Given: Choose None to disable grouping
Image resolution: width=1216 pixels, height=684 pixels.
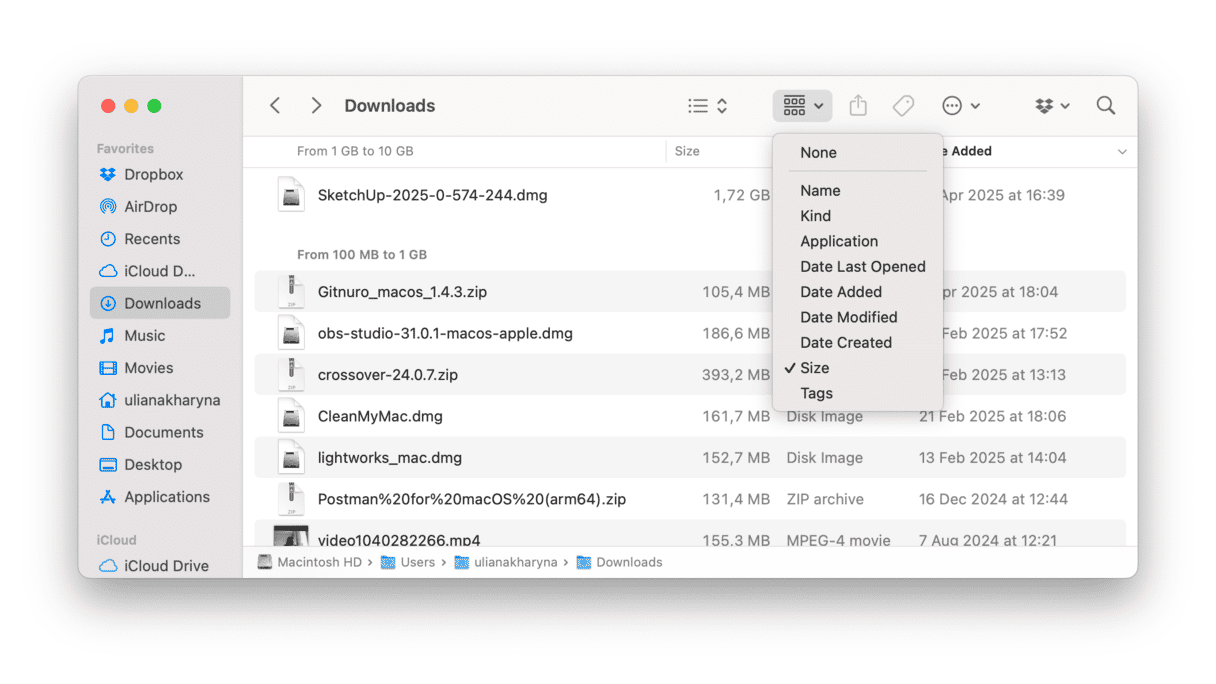Looking at the screenshot, I should [x=818, y=153].
